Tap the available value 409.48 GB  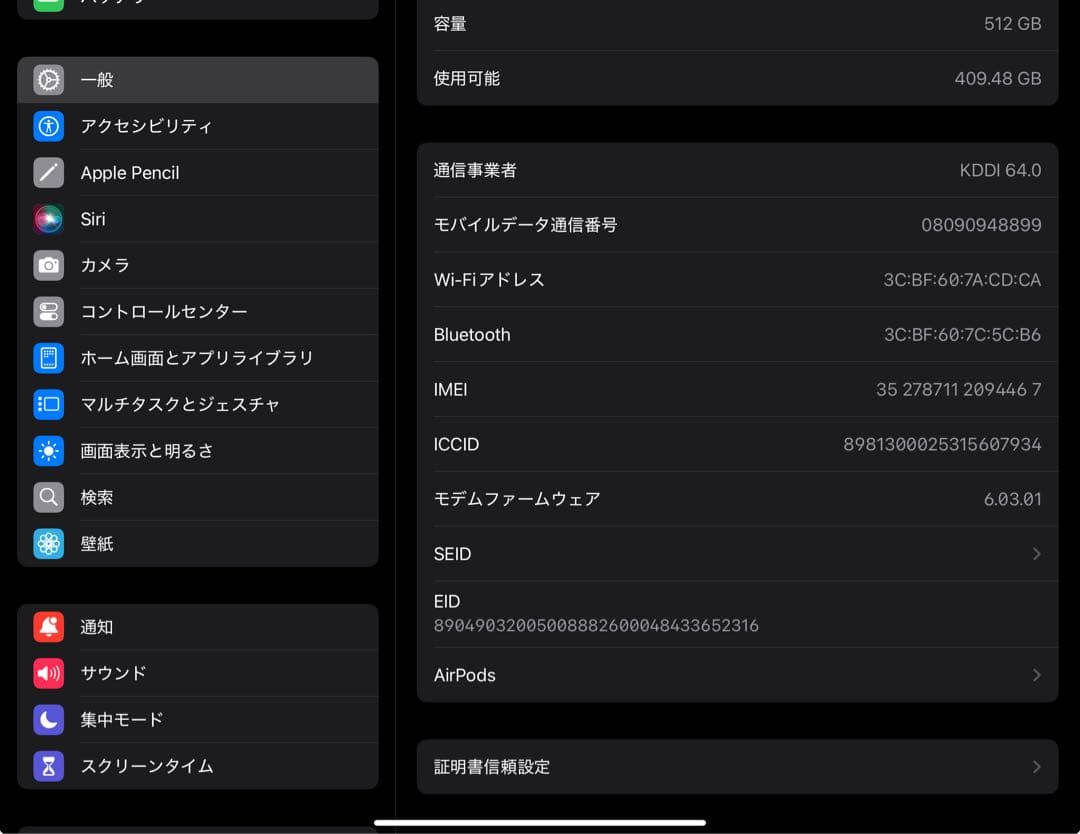pyautogui.click(x=998, y=79)
